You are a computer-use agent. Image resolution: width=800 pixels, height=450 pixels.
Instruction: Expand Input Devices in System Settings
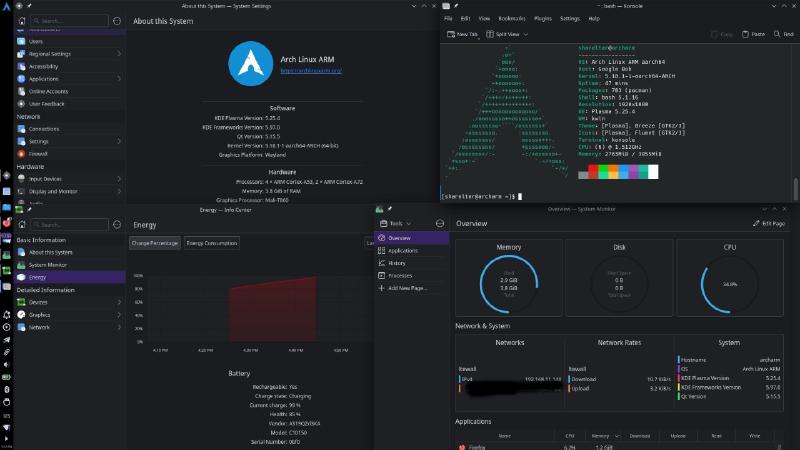pyautogui.click(x=119, y=179)
